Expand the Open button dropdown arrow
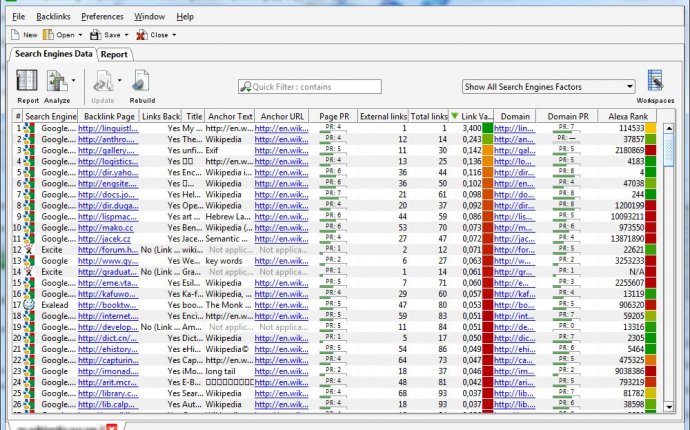690x430 pixels. (80, 35)
